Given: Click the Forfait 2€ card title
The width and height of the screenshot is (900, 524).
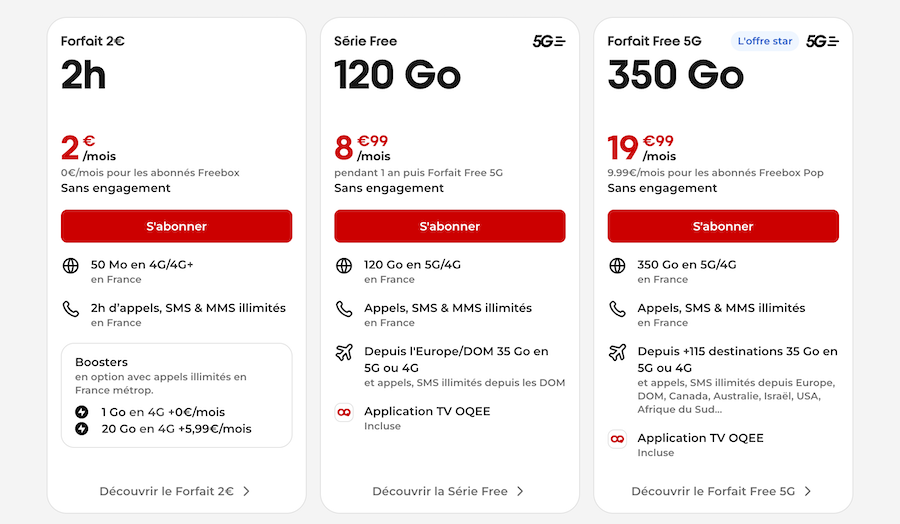Looking at the screenshot, I should tap(93, 41).
